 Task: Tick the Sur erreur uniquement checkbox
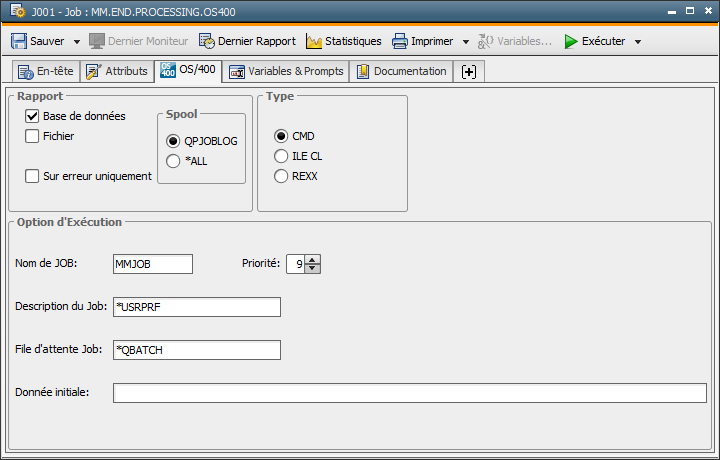click(x=32, y=176)
